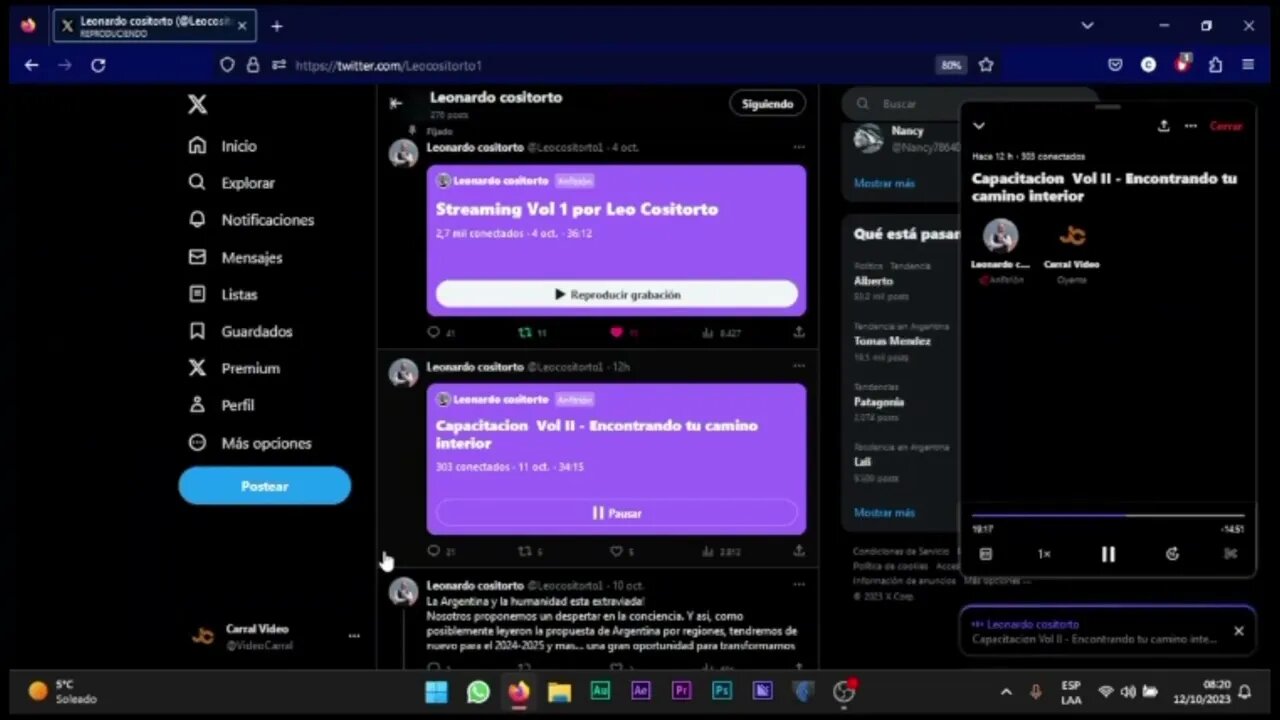Reload the page in Firefox

[98, 65]
